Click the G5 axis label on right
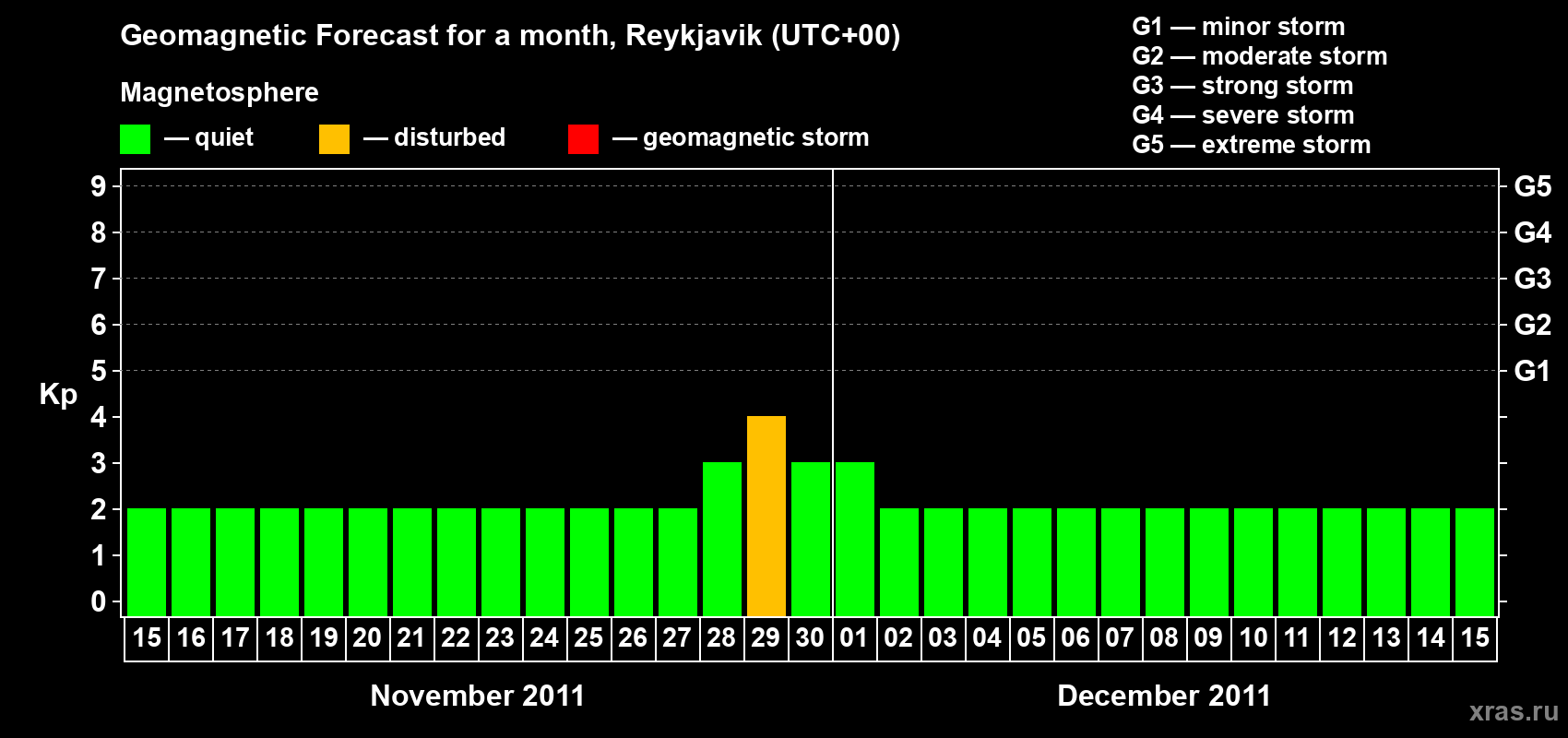This screenshot has width=1568, height=738. (1532, 186)
